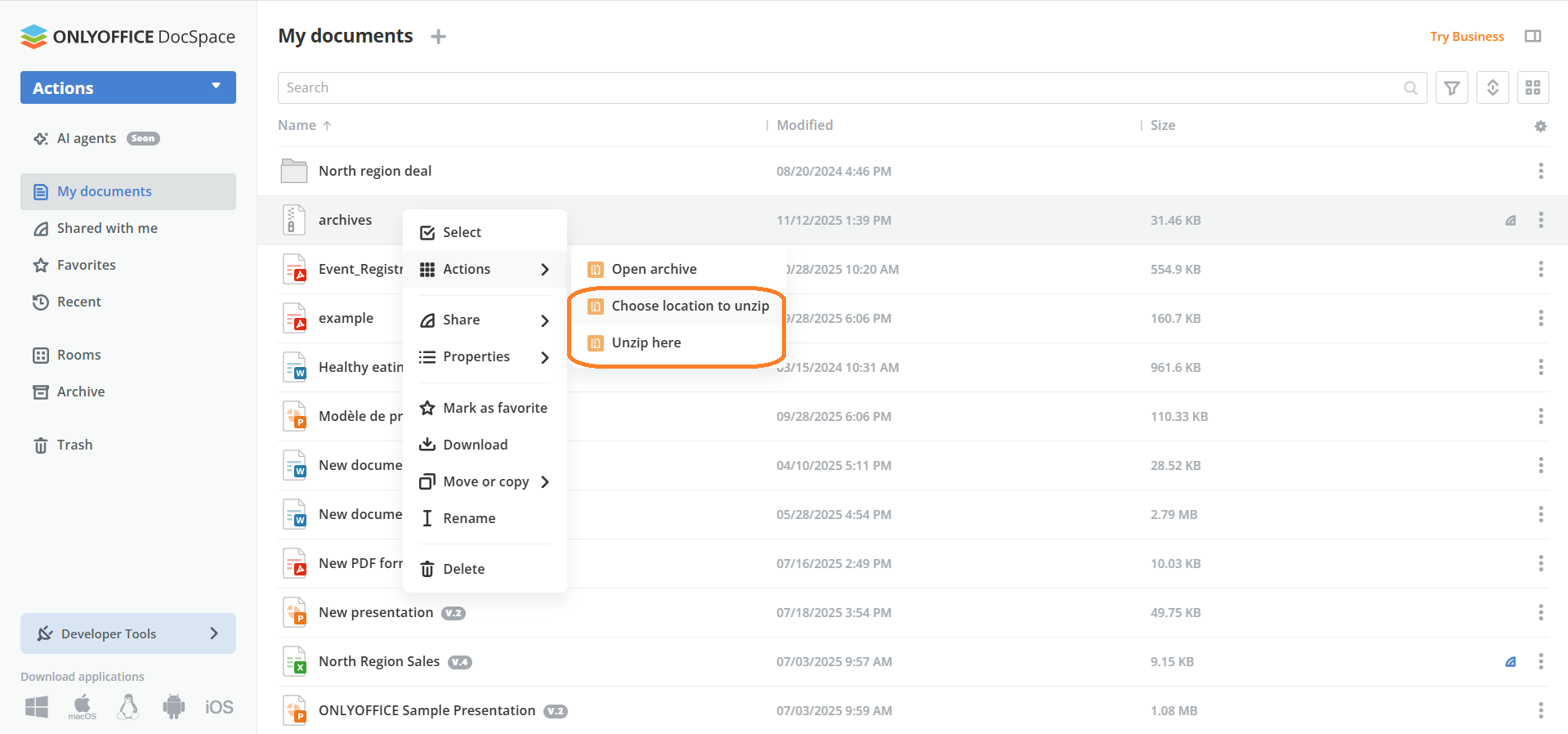Go to My documents in sidebar

[x=128, y=191]
